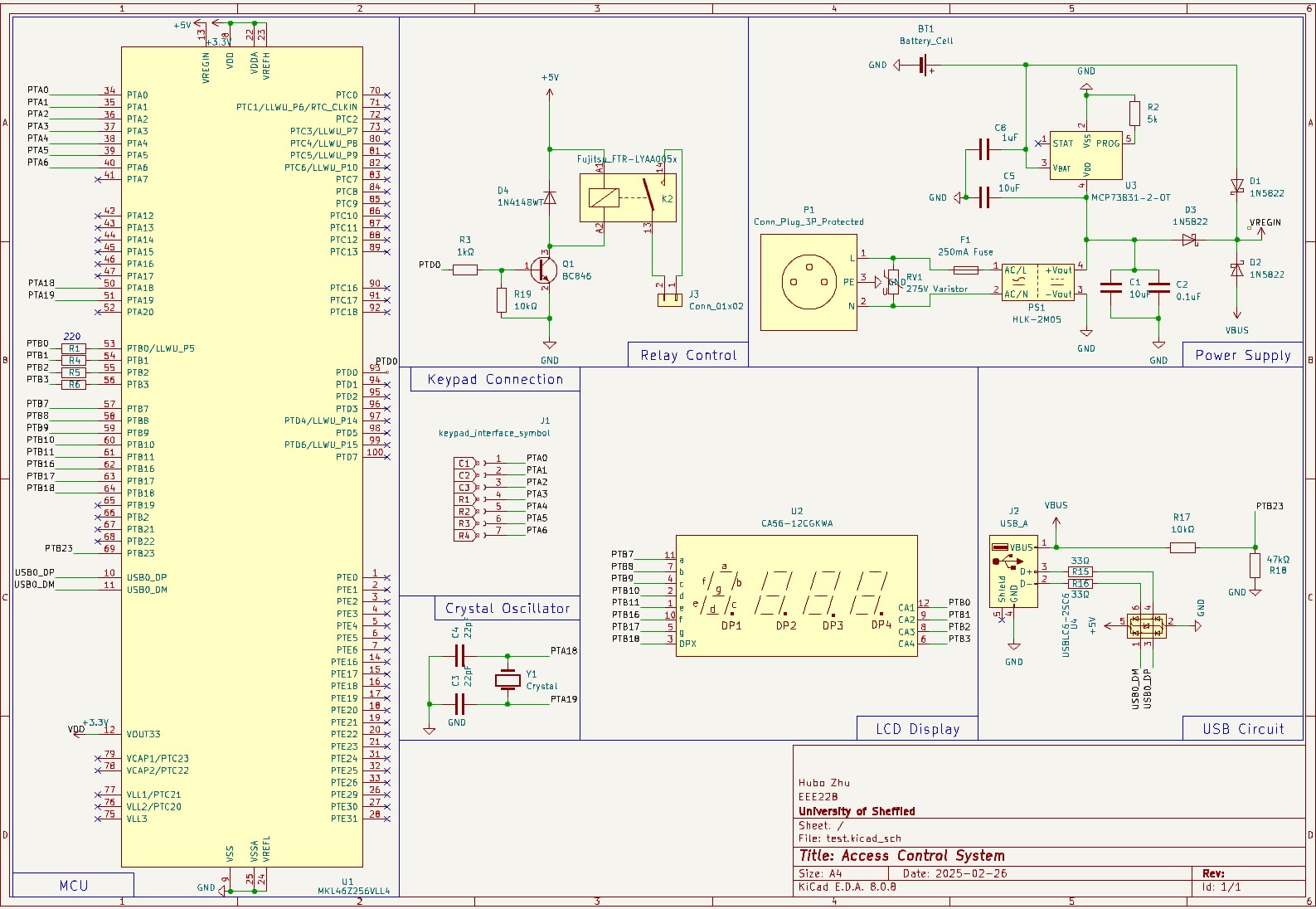This screenshot has width=1316, height=909.
Task: Select the 'Size: A4' field
Action: pos(820,874)
